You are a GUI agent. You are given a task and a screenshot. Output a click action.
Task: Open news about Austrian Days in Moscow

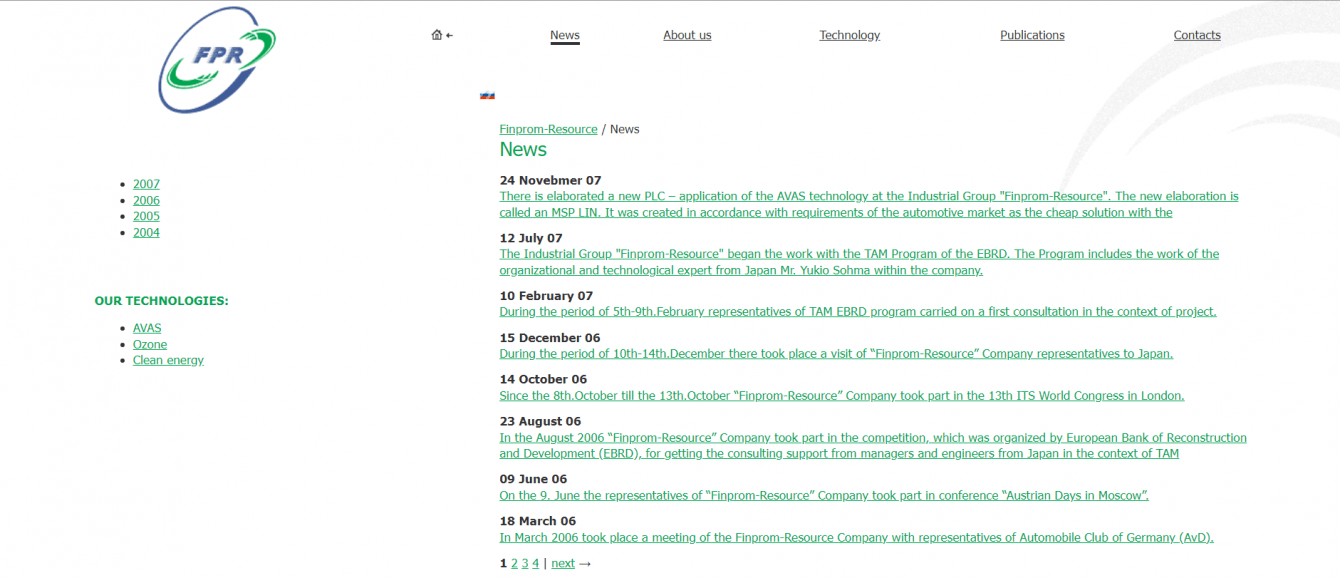click(824, 496)
